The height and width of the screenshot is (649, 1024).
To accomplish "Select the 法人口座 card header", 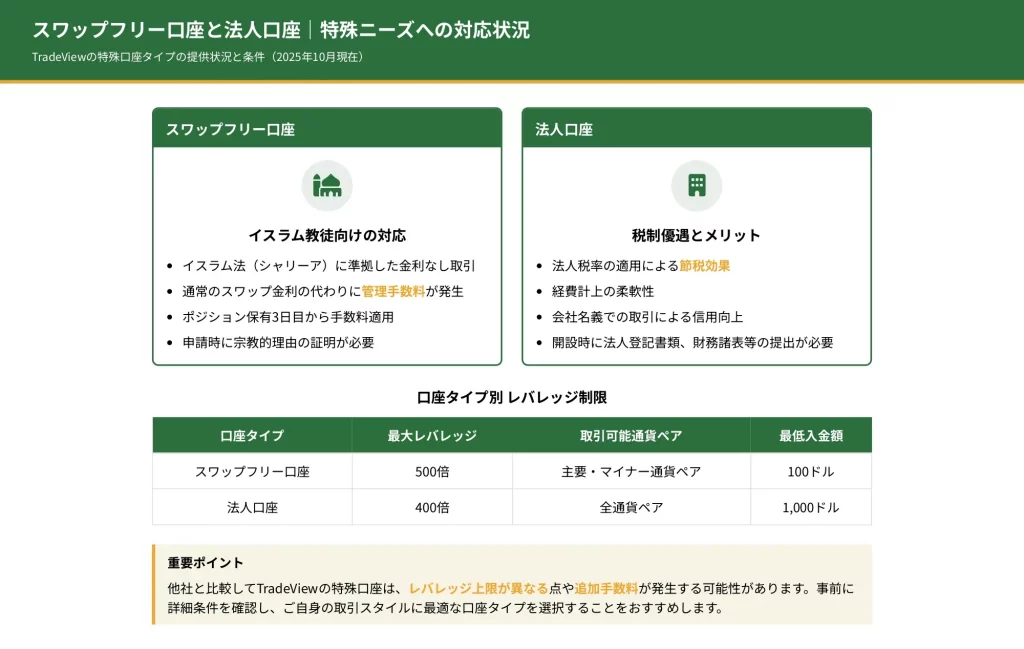I will click(x=696, y=129).
